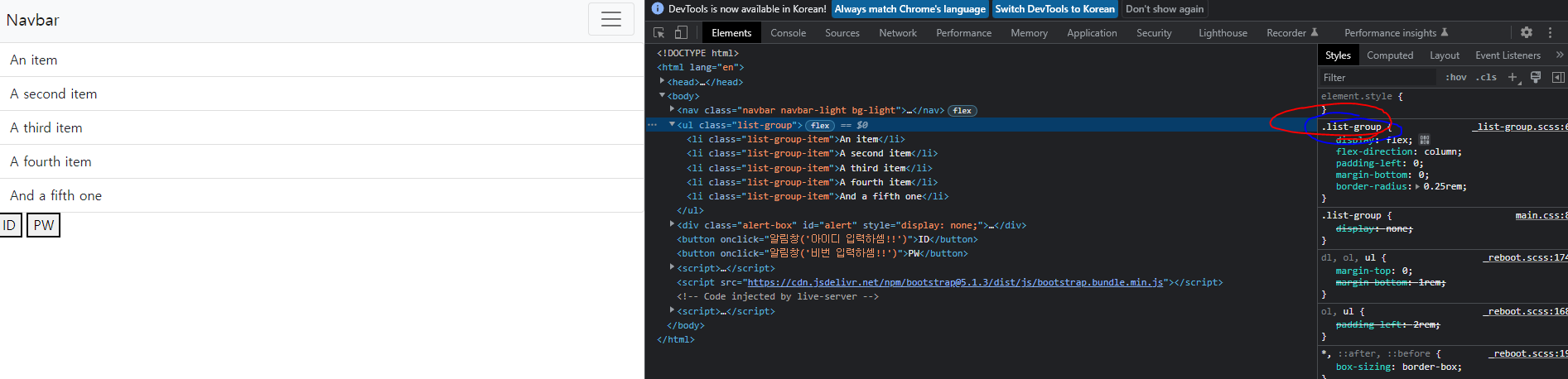Select the html lang="en" DOM row
The height and width of the screenshot is (379, 1568).
700,67
